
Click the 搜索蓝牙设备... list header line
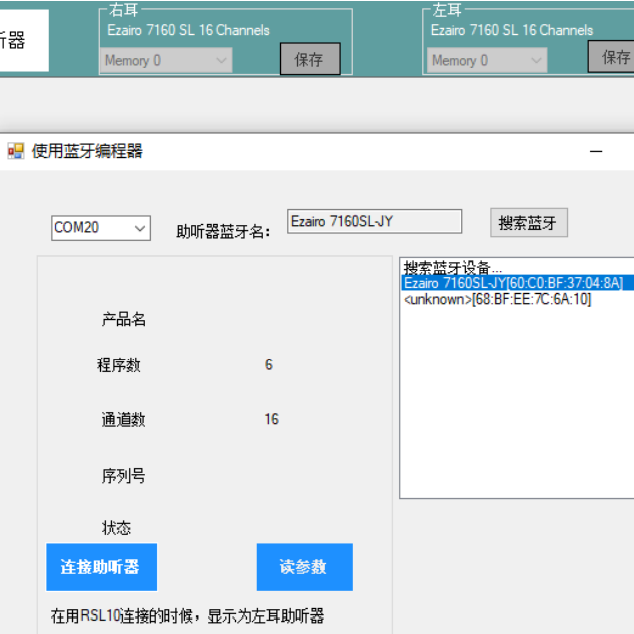tap(447, 268)
